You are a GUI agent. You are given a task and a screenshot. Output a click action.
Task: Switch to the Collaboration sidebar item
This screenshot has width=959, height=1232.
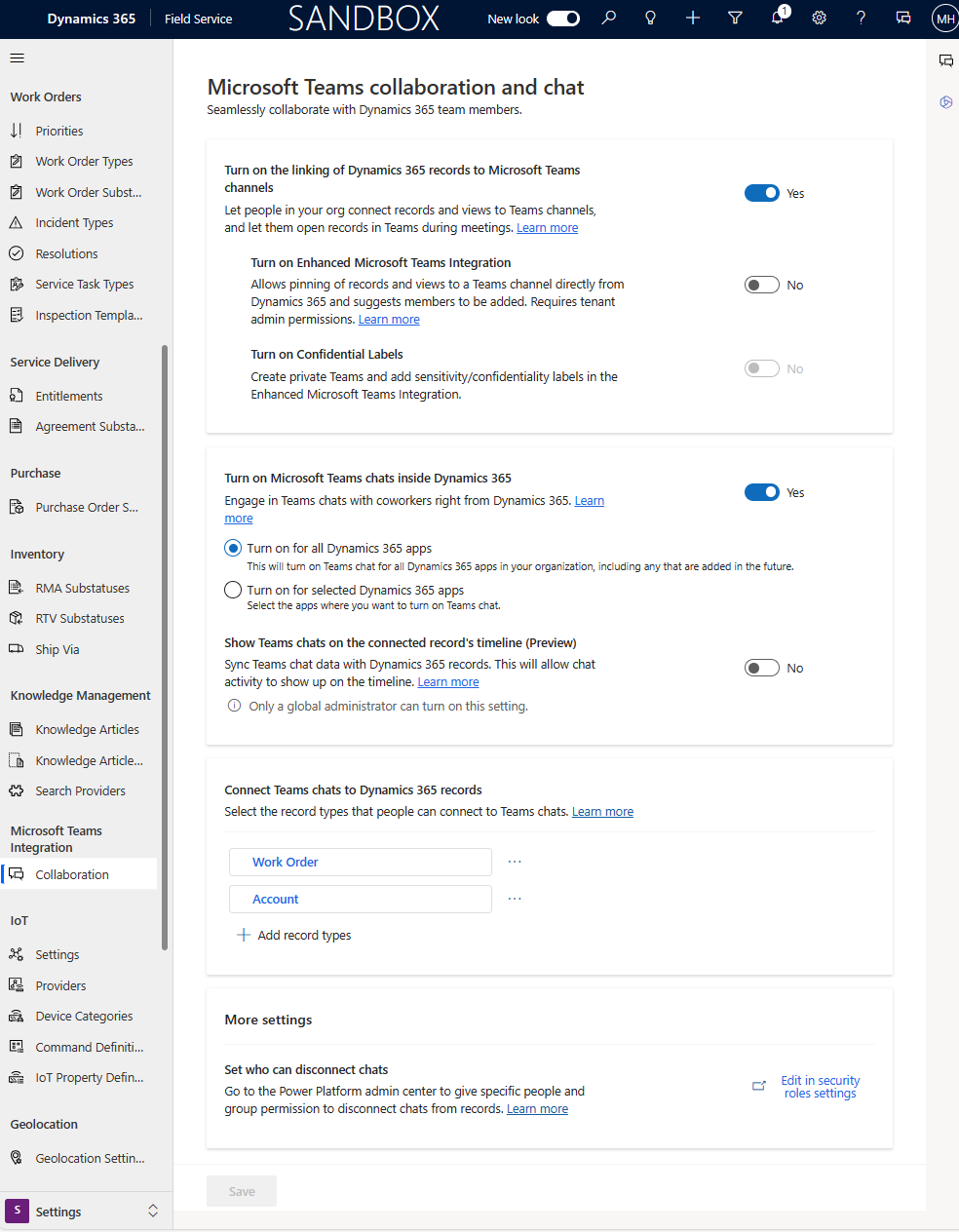tap(72, 874)
